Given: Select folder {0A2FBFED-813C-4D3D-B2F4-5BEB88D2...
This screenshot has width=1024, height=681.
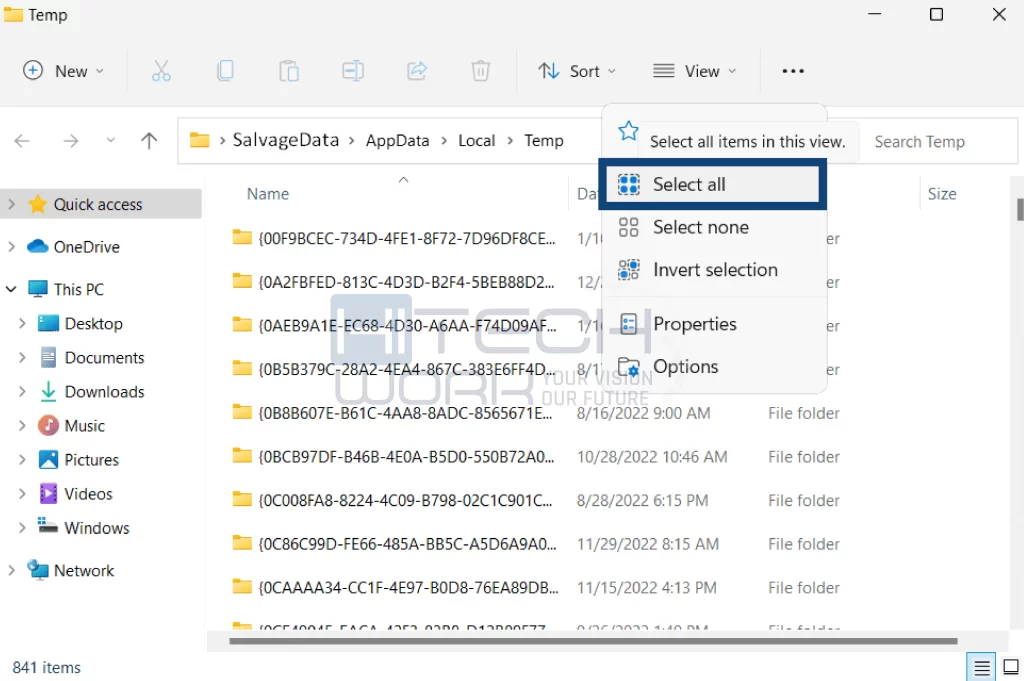Looking at the screenshot, I should click(406, 283).
